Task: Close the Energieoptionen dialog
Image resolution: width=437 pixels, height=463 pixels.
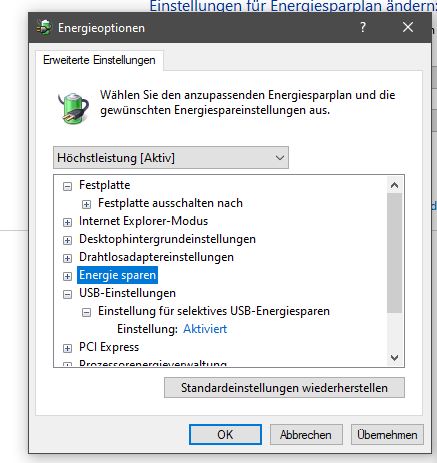Action: tap(408, 27)
